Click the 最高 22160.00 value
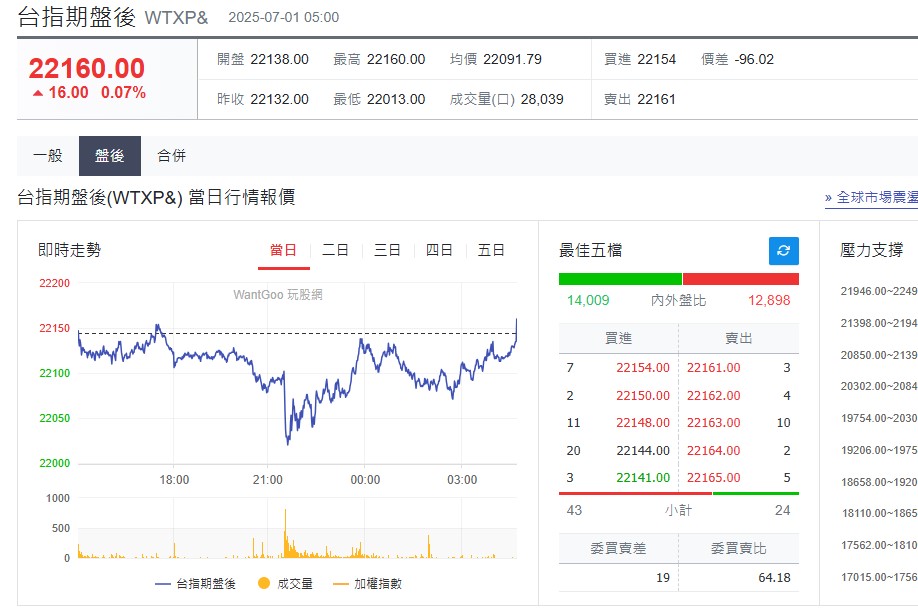This screenshot has width=918, height=612. coord(396,60)
